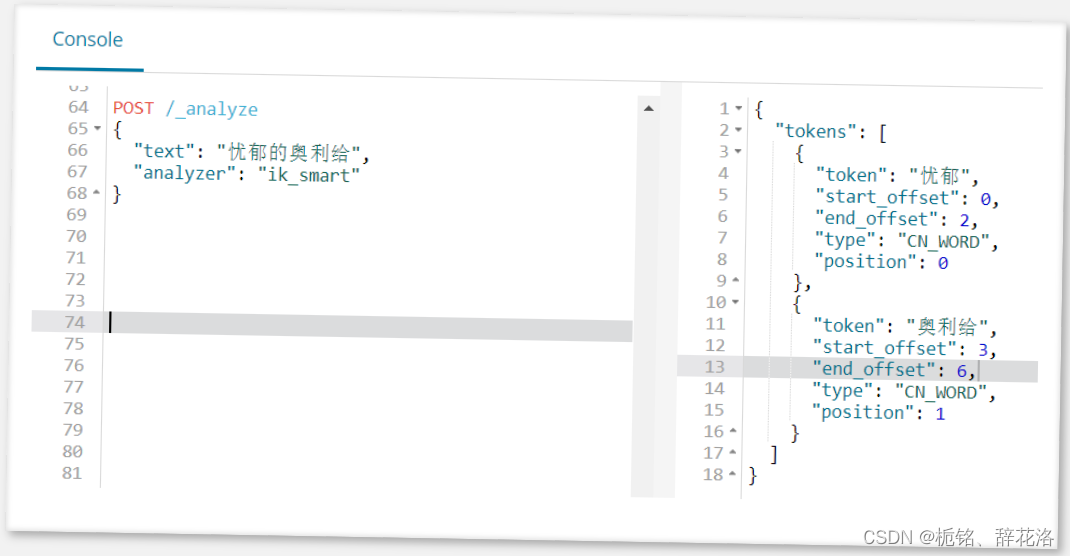Click line number 64 in the editor
The height and width of the screenshot is (556, 1070).
click(78, 107)
